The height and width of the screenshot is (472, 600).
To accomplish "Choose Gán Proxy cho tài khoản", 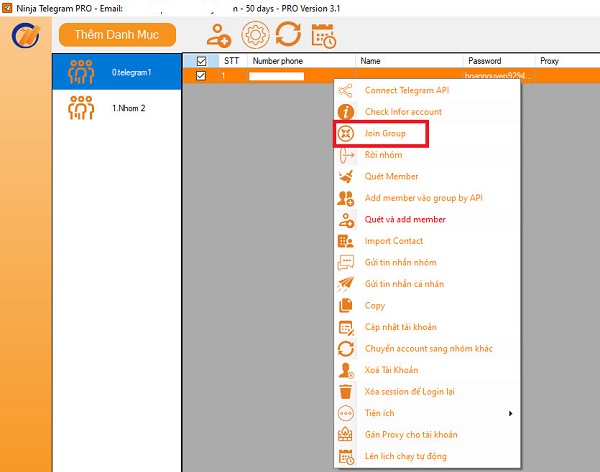I will [427, 434].
